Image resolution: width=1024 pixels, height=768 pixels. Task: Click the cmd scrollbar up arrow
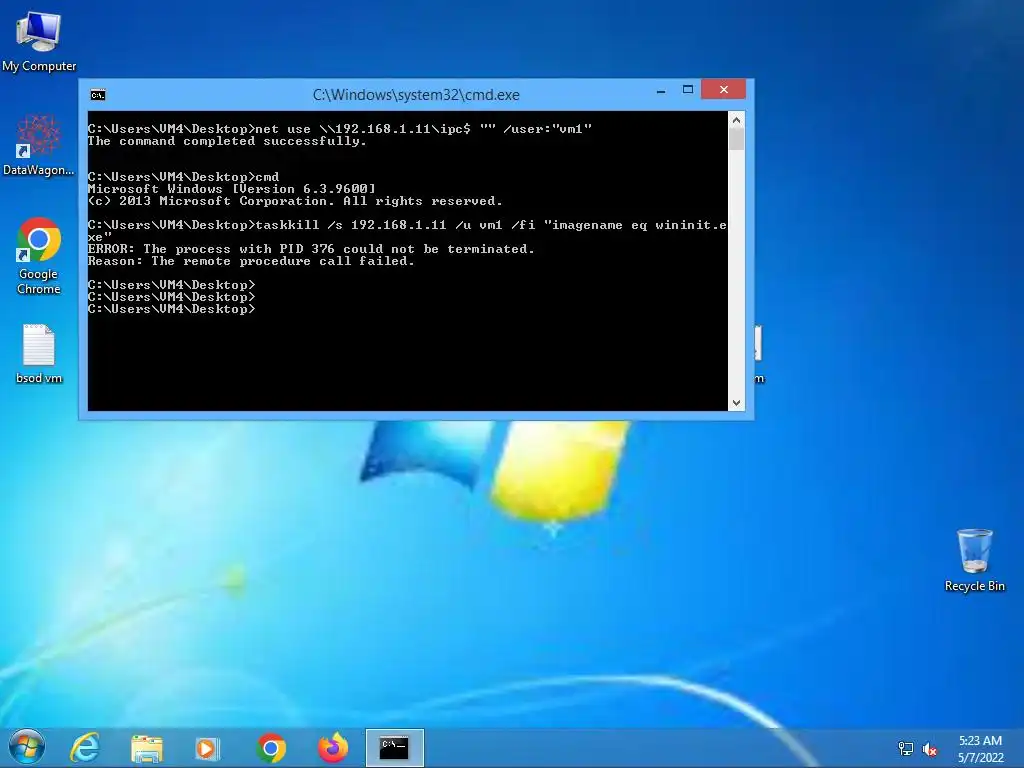[736, 120]
